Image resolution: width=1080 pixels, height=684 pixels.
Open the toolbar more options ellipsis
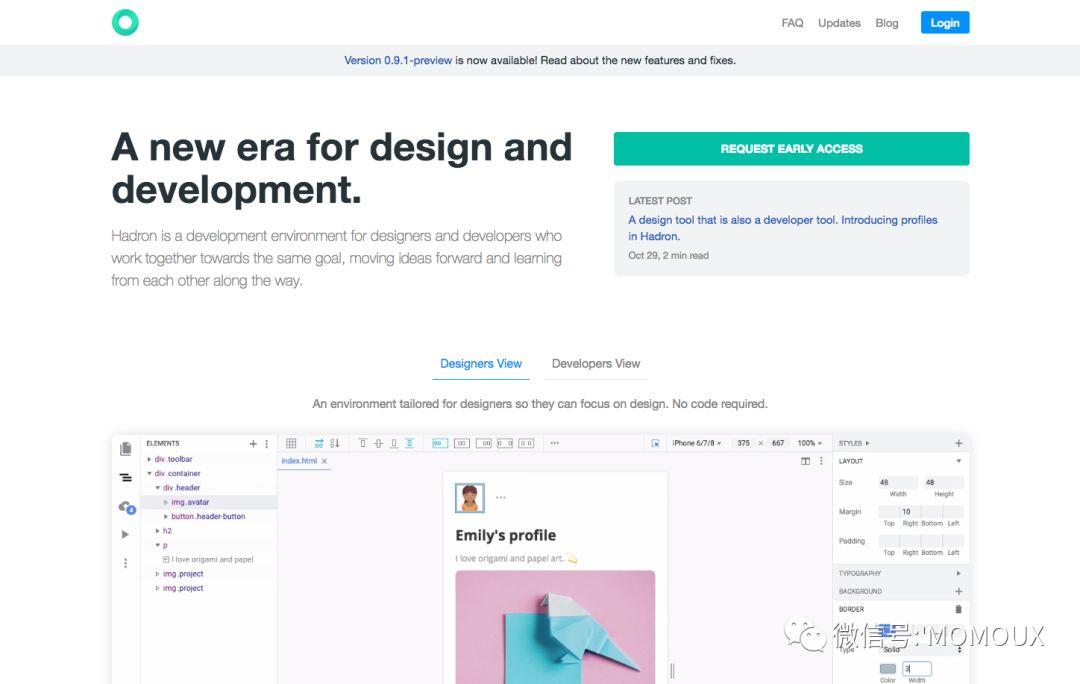click(x=554, y=443)
